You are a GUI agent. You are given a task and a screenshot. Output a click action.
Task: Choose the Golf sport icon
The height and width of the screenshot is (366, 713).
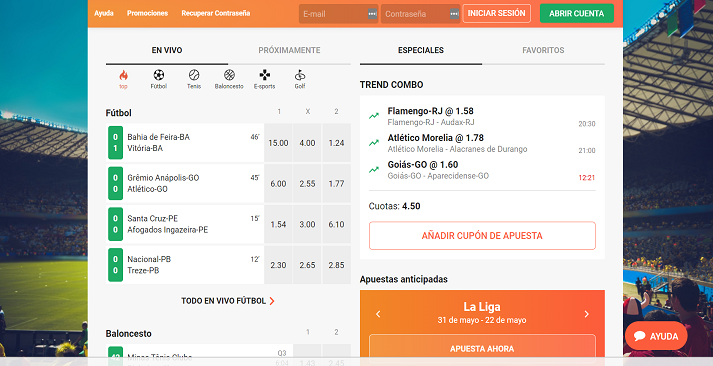(300, 75)
